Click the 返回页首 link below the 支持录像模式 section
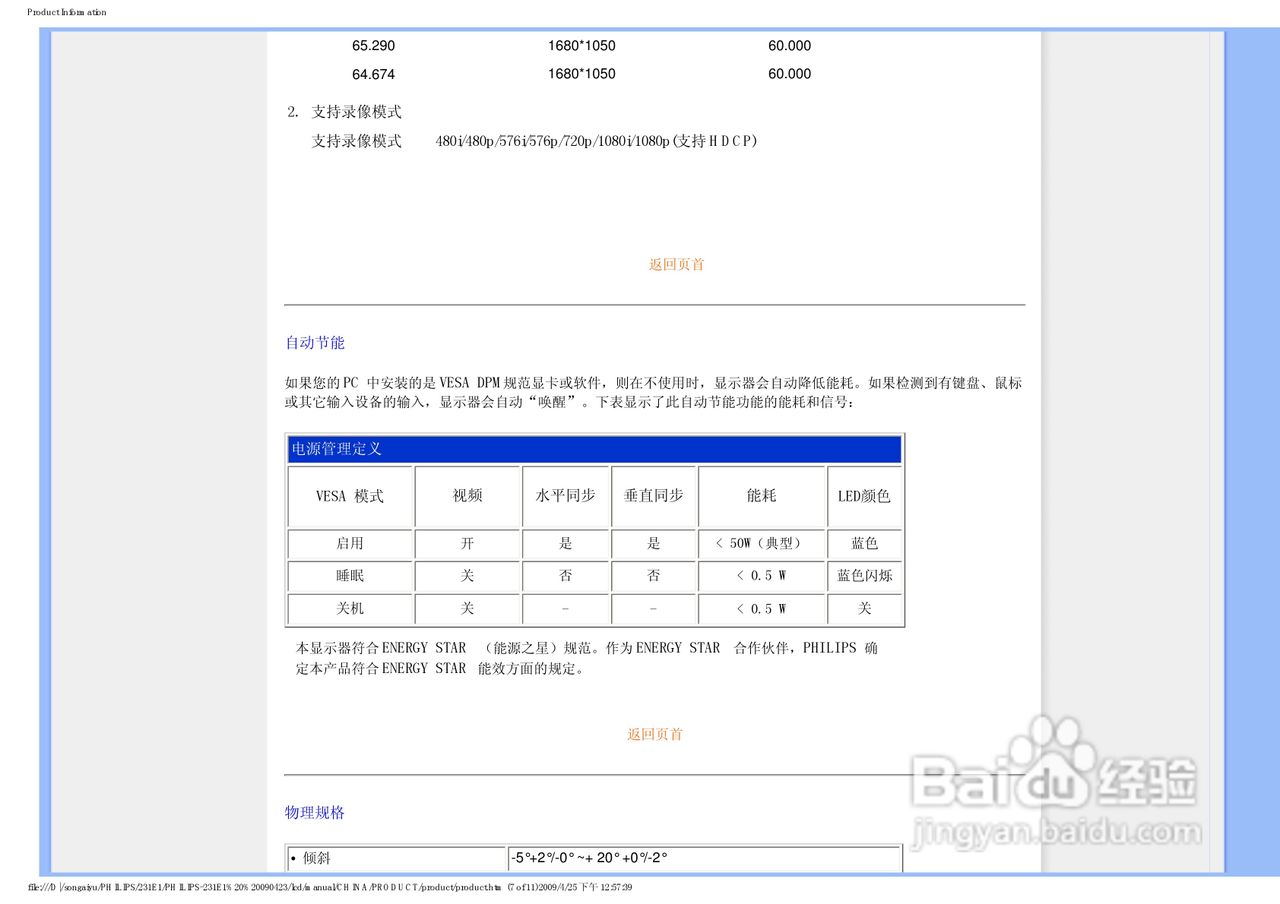 pyautogui.click(x=676, y=265)
